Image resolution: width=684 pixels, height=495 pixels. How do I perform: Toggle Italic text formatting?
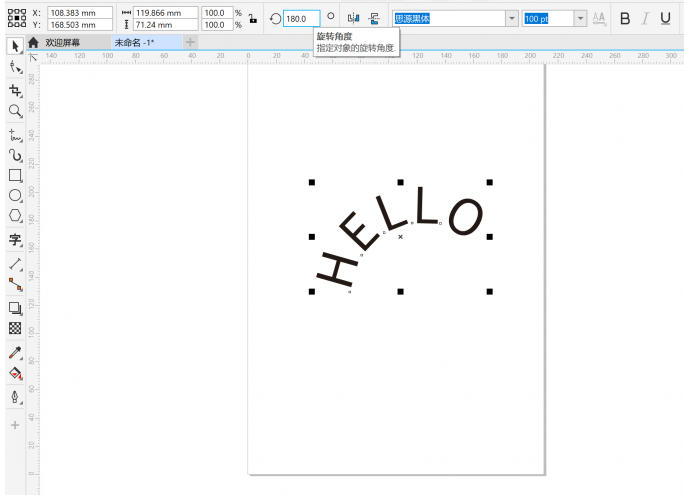[645, 19]
